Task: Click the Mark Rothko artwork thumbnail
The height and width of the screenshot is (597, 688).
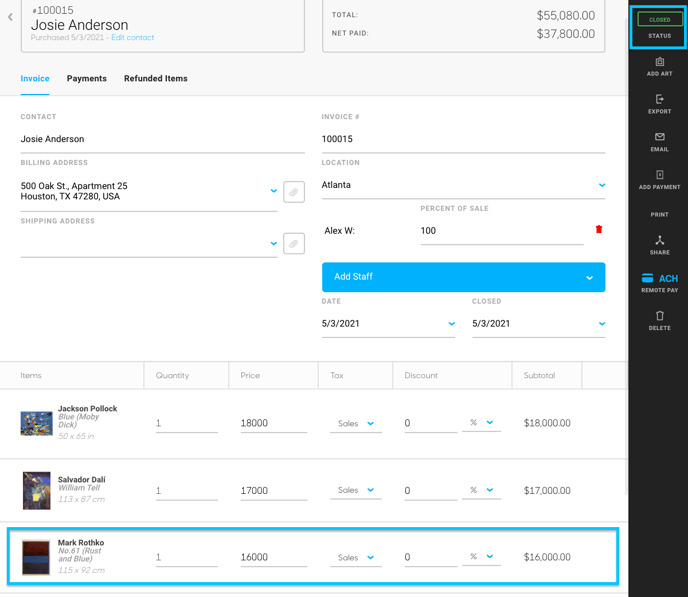Action: [36, 558]
